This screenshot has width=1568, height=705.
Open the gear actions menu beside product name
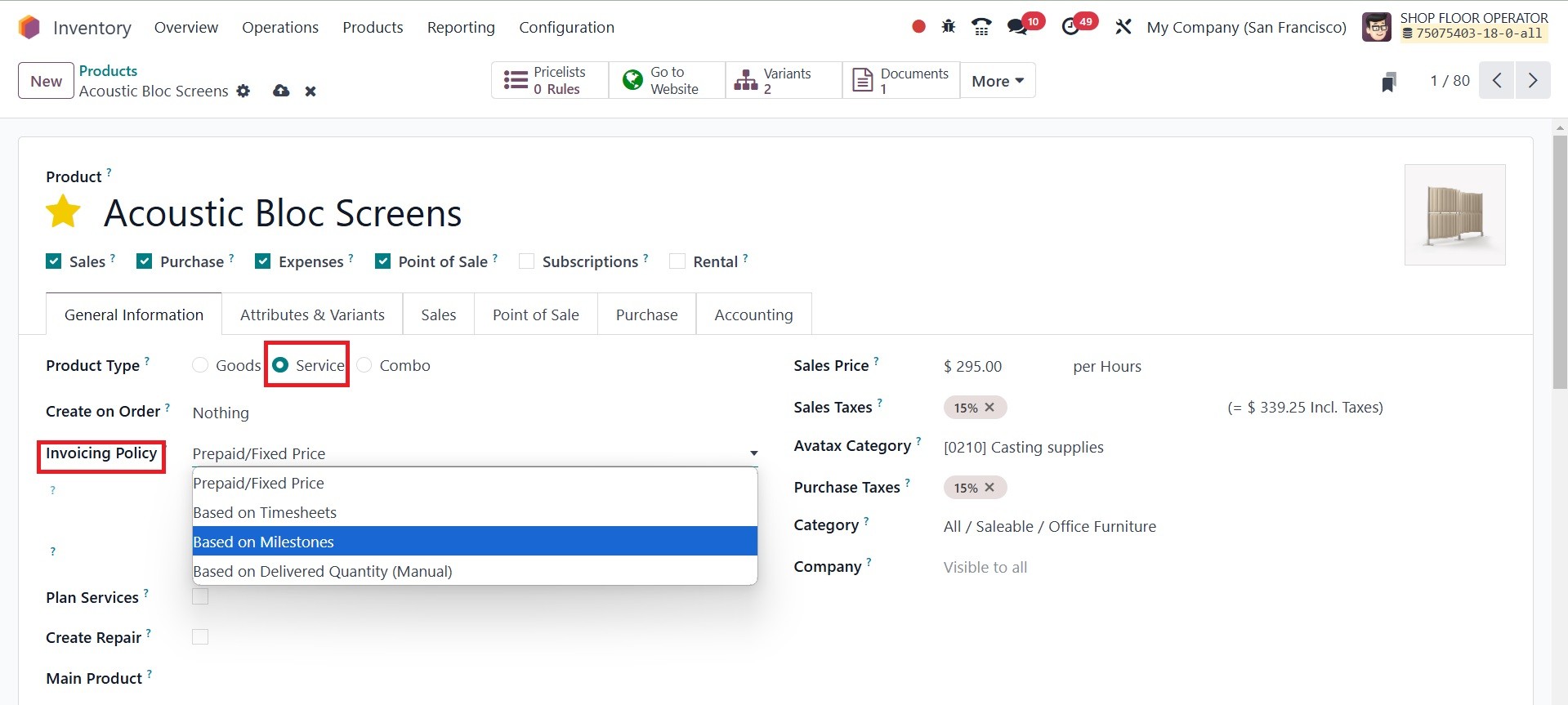(243, 91)
